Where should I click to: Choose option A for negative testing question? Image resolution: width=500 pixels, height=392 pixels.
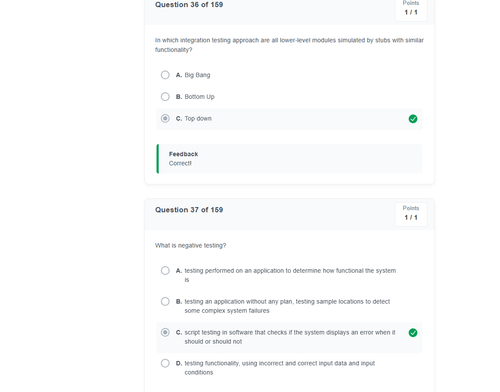coord(165,270)
